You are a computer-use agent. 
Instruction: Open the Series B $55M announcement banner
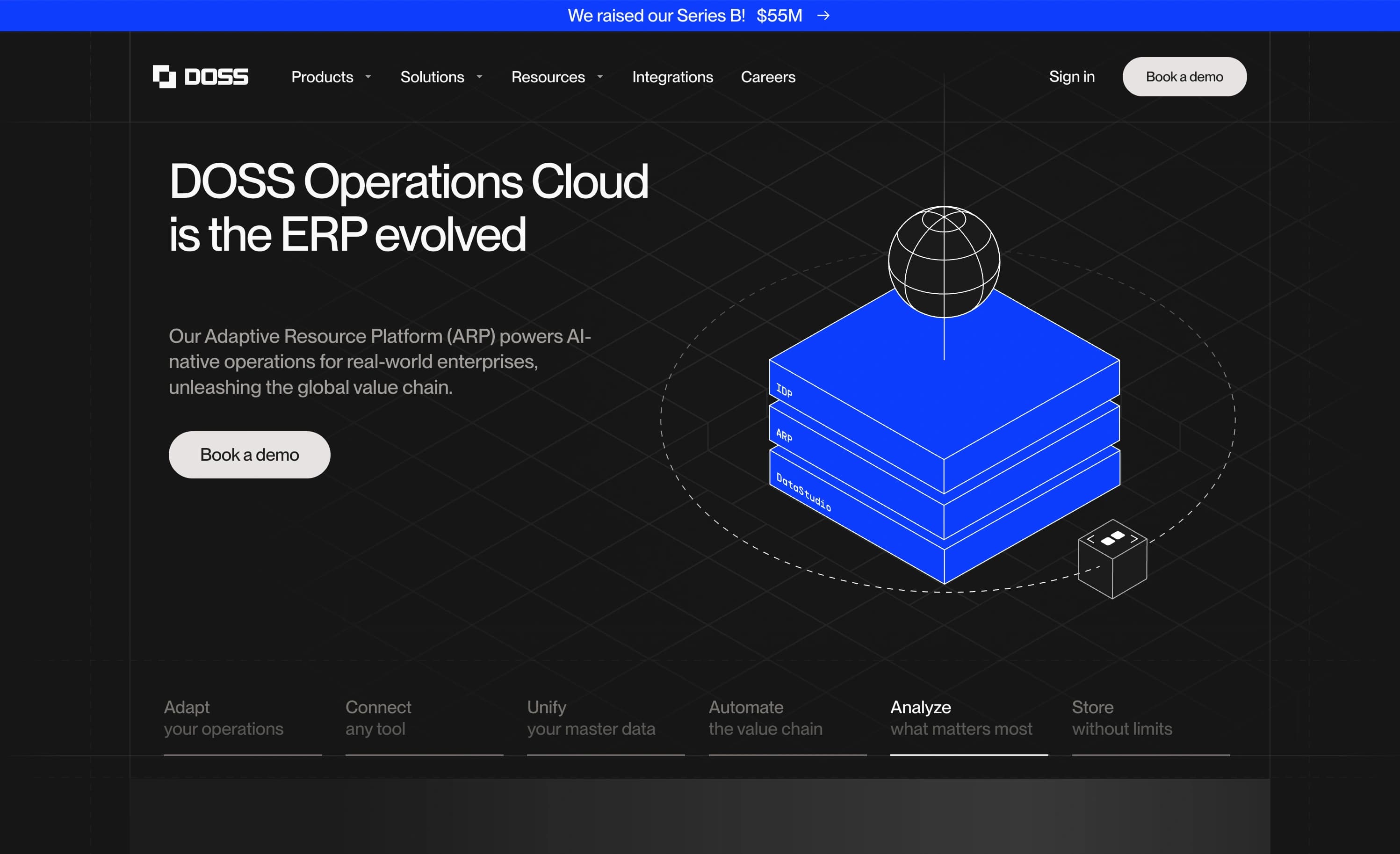(700, 16)
